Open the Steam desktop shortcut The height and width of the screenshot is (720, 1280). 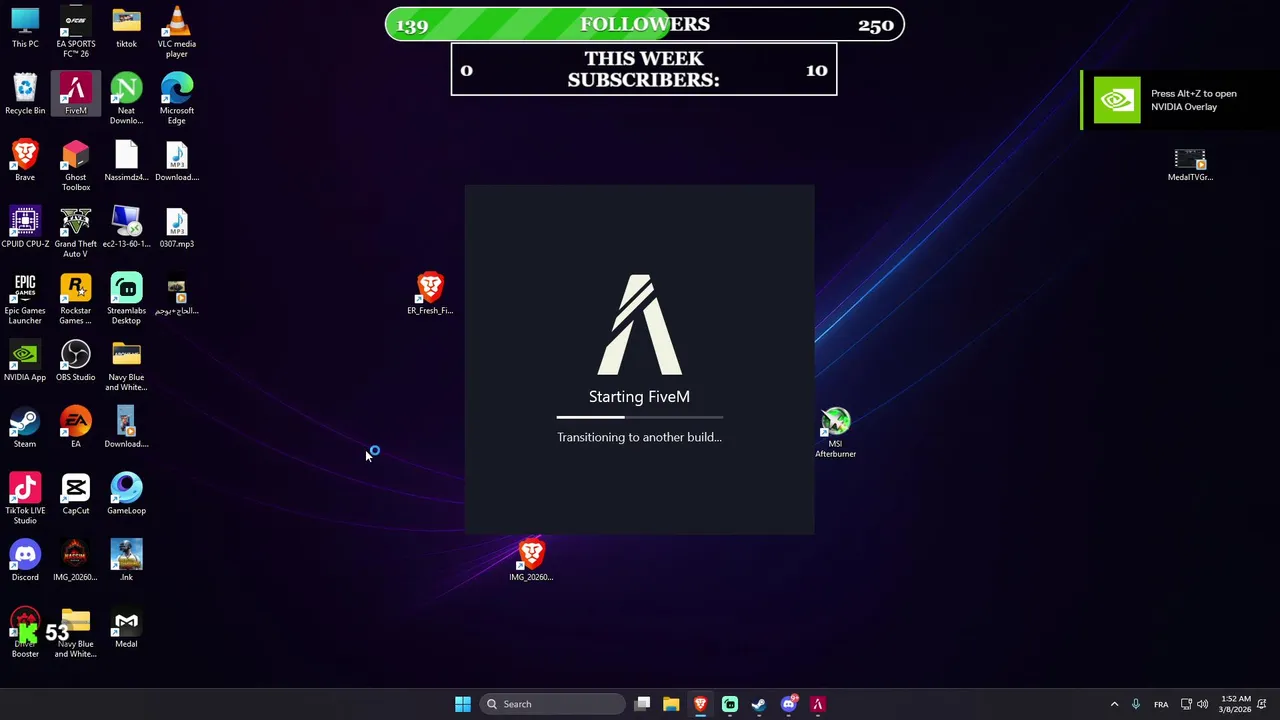(25, 428)
